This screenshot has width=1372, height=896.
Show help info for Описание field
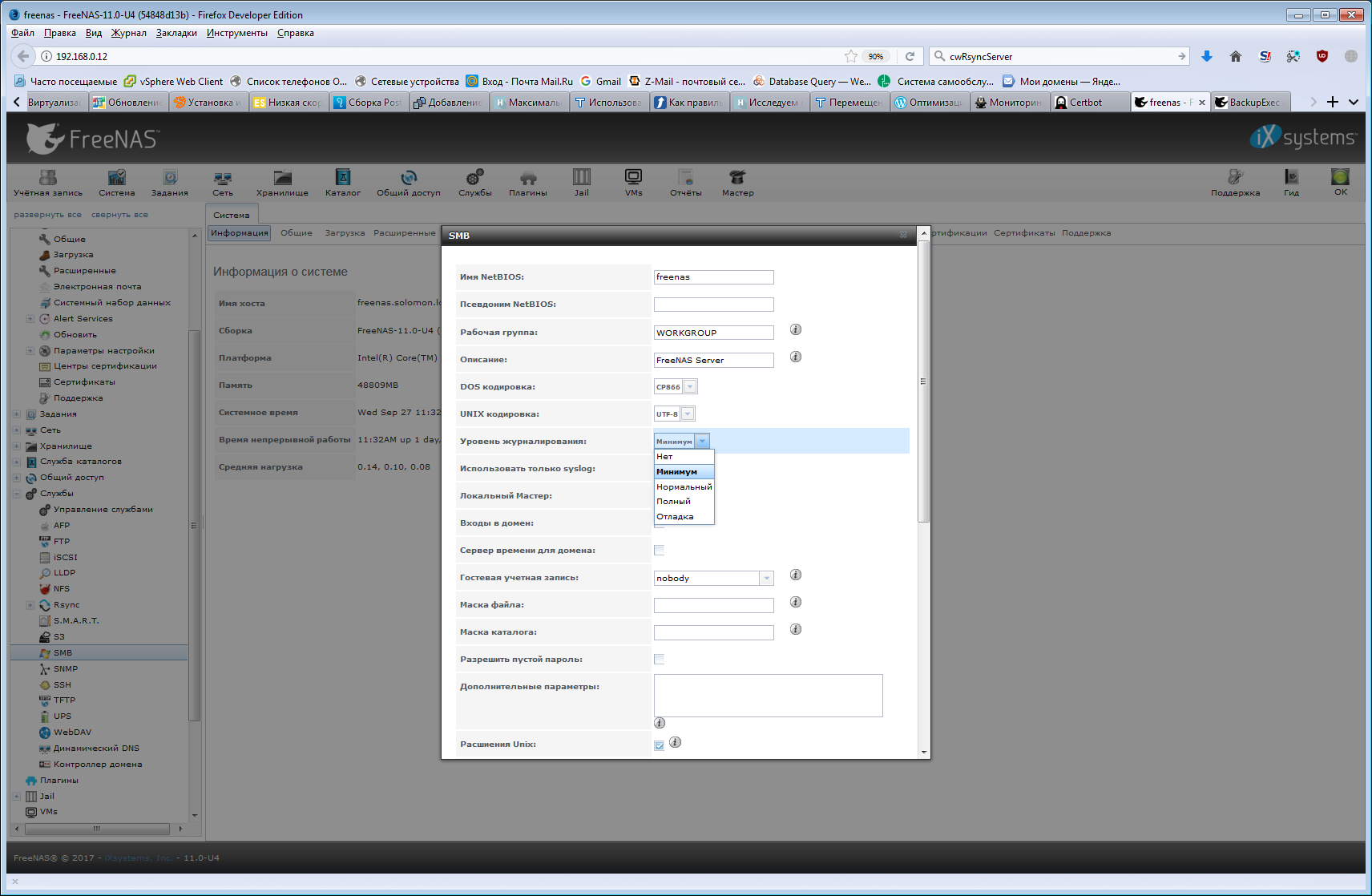(x=796, y=357)
